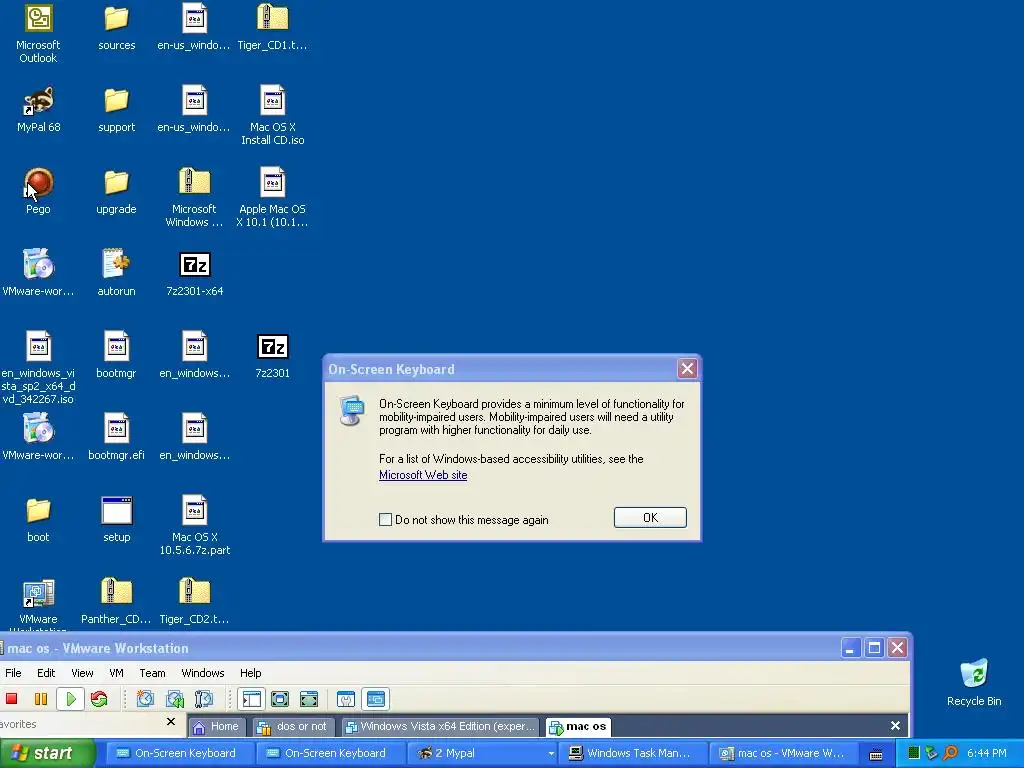Select the VMware Workstation desktop shortcut

(38, 604)
